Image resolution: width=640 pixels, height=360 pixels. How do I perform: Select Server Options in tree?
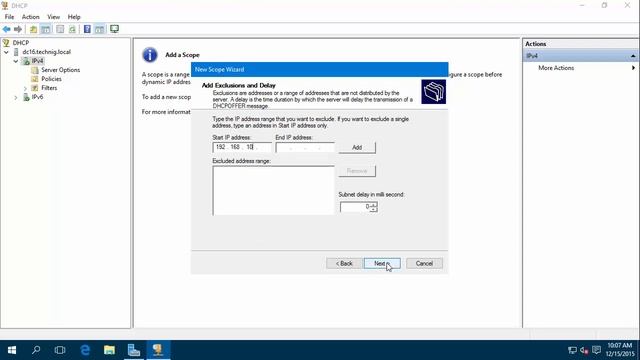point(60,70)
